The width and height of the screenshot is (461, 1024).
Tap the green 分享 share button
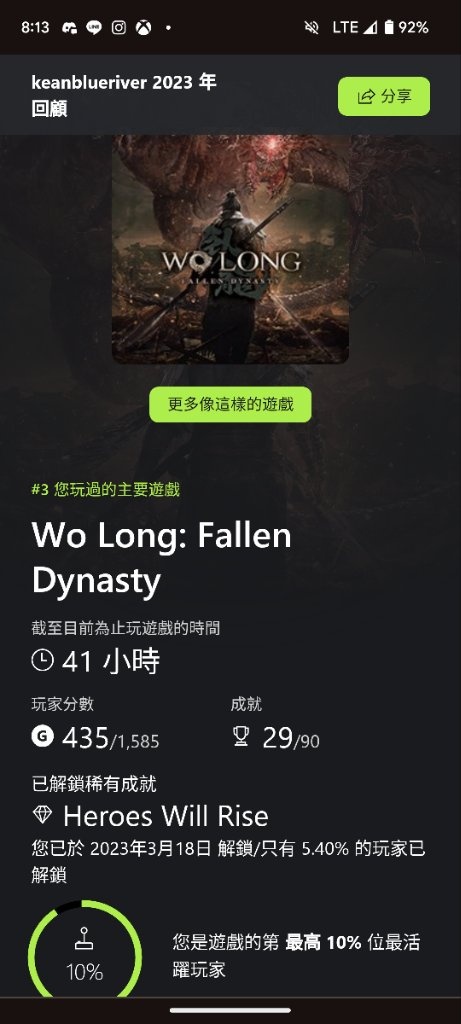[x=384, y=97]
